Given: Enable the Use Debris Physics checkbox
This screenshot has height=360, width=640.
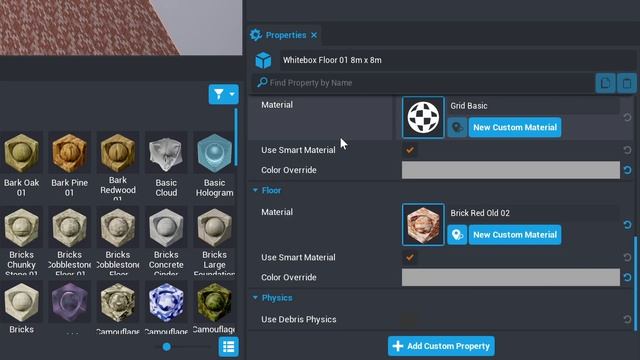Looking at the screenshot, I should [x=409, y=320].
